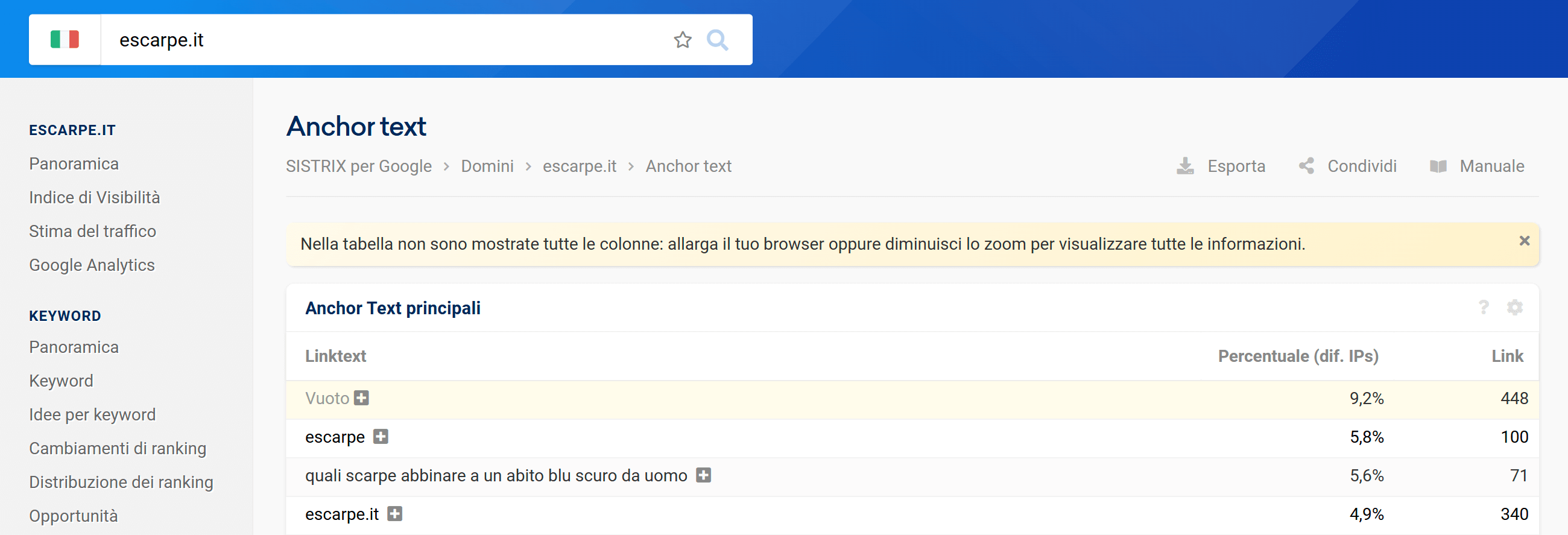The width and height of the screenshot is (1568, 535).
Task: Expand the 'quali scarpe abbinare' row plus icon
Action: (x=704, y=475)
